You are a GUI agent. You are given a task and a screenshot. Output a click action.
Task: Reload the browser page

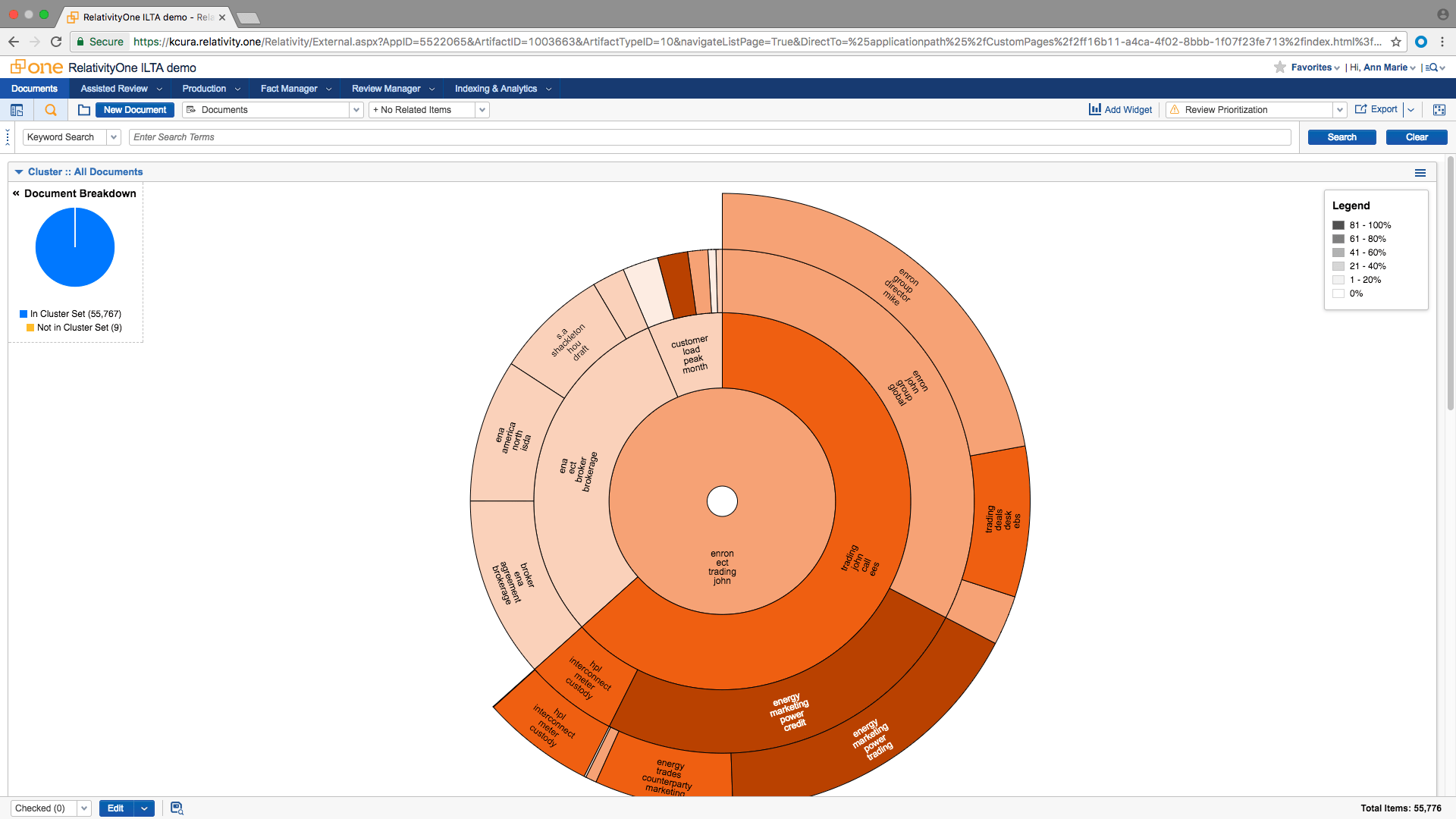click(56, 42)
